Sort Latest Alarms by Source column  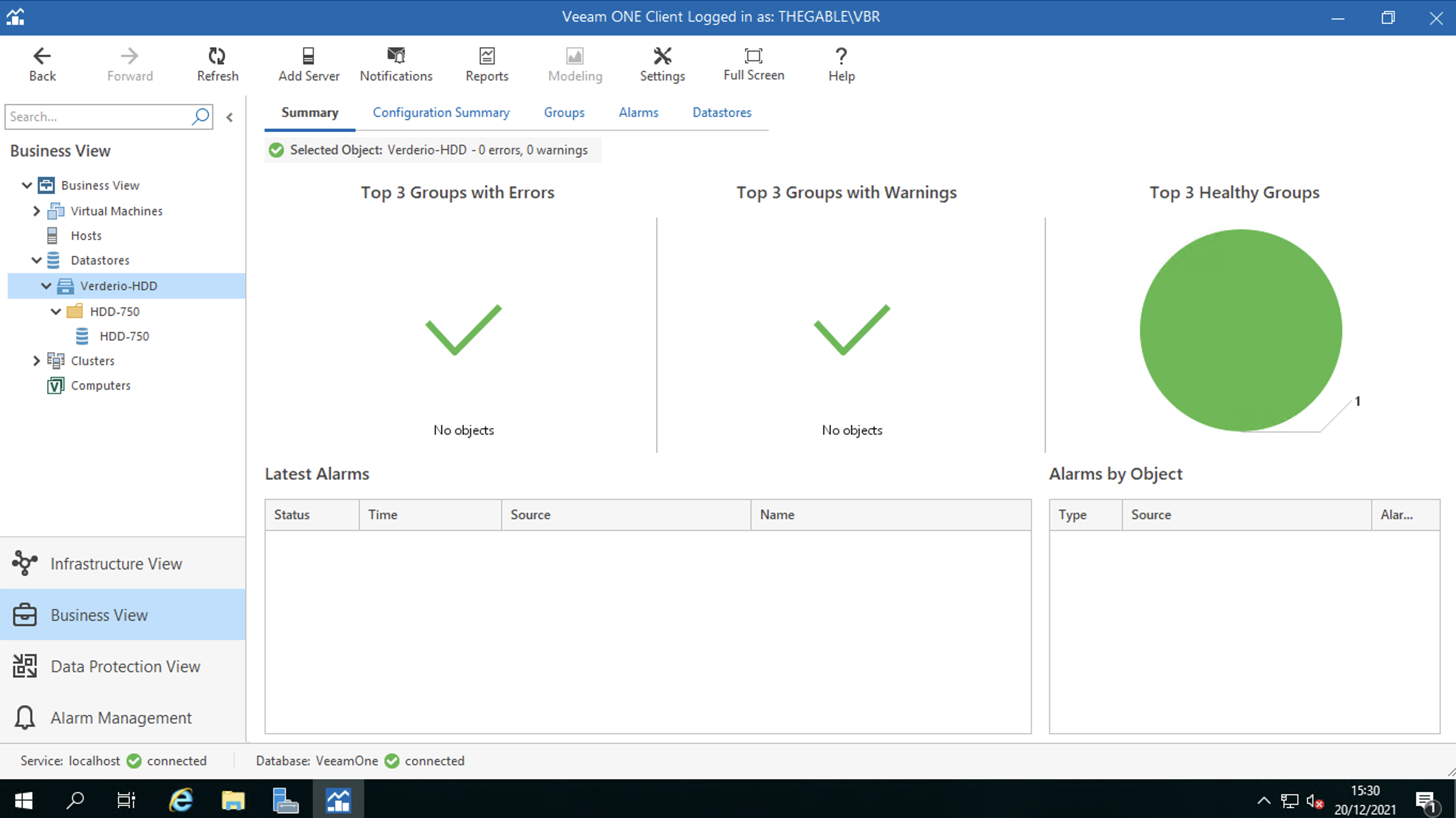[x=626, y=514]
